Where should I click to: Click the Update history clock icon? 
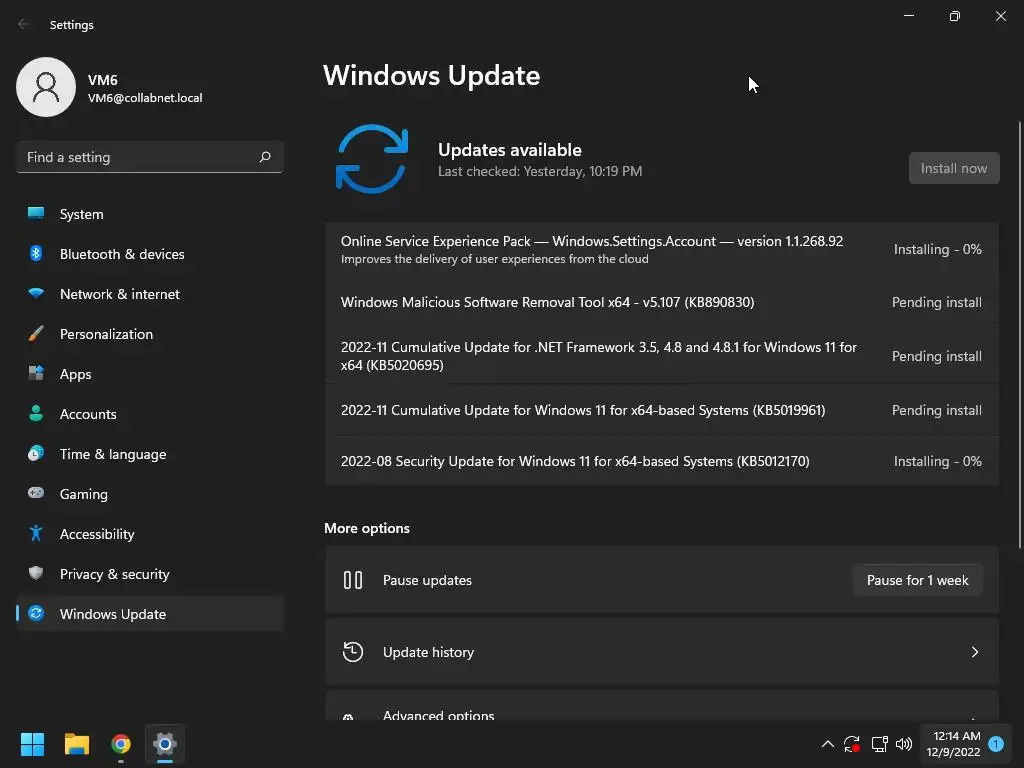(353, 652)
